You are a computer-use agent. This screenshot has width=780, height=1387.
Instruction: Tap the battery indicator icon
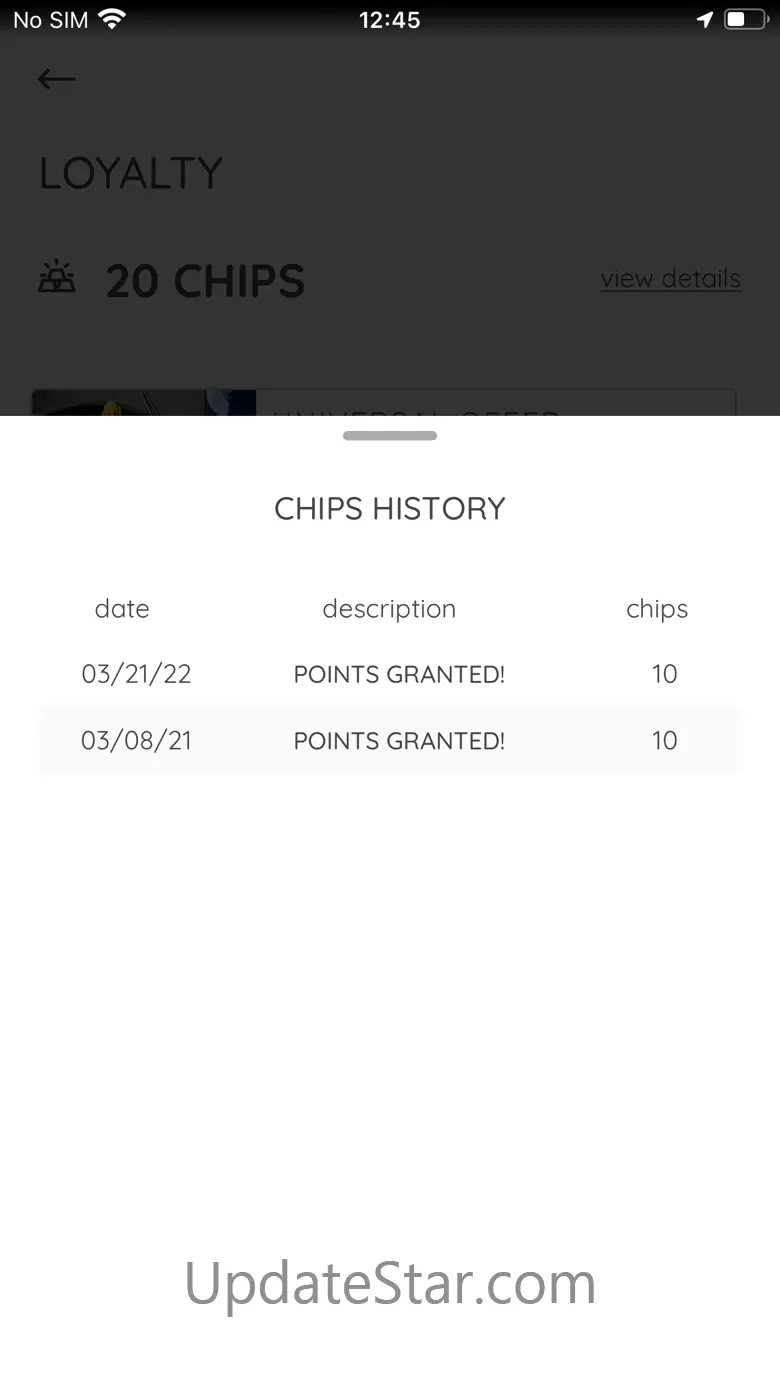coord(744,19)
